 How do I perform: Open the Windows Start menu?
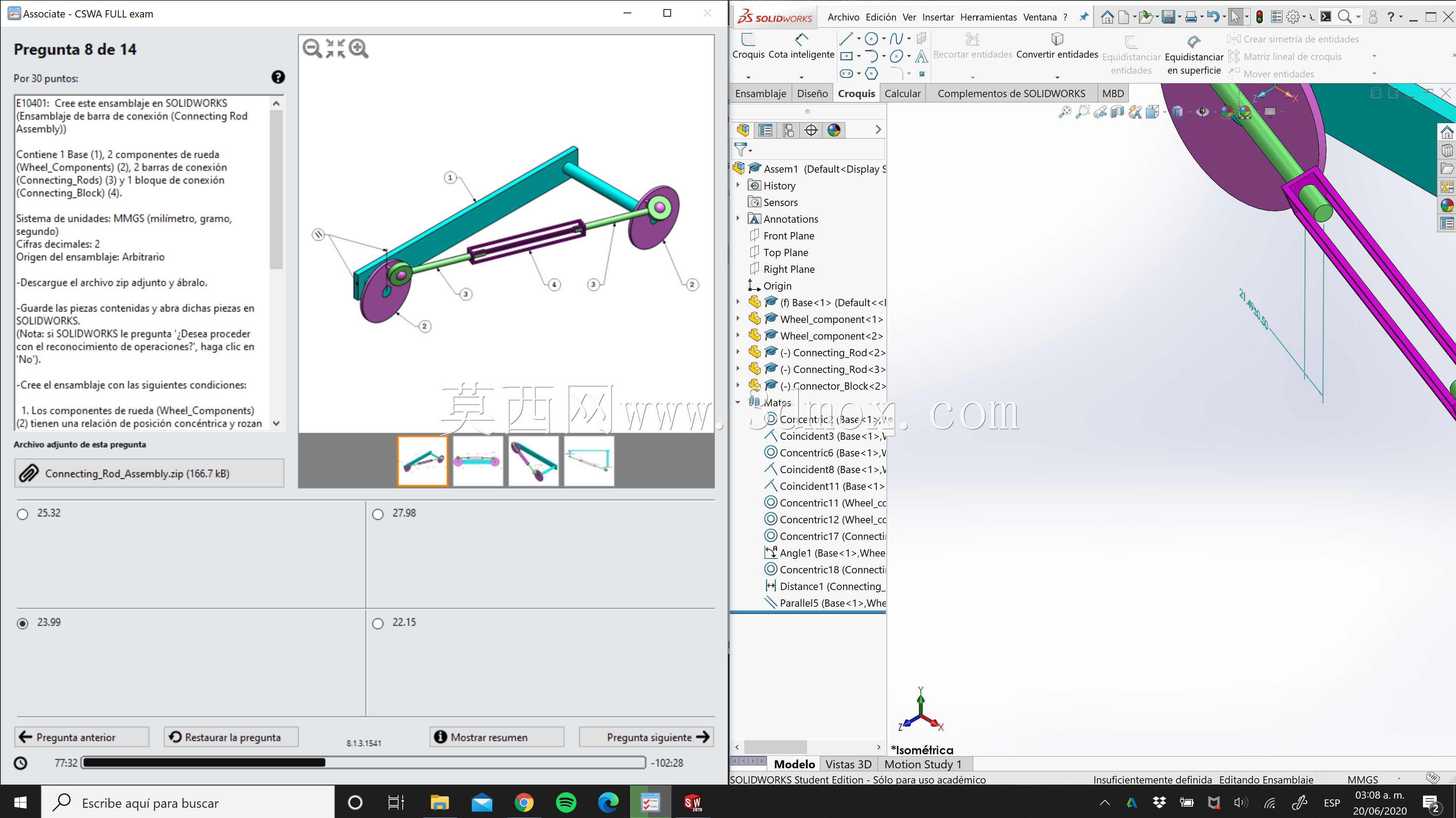tap(20, 802)
